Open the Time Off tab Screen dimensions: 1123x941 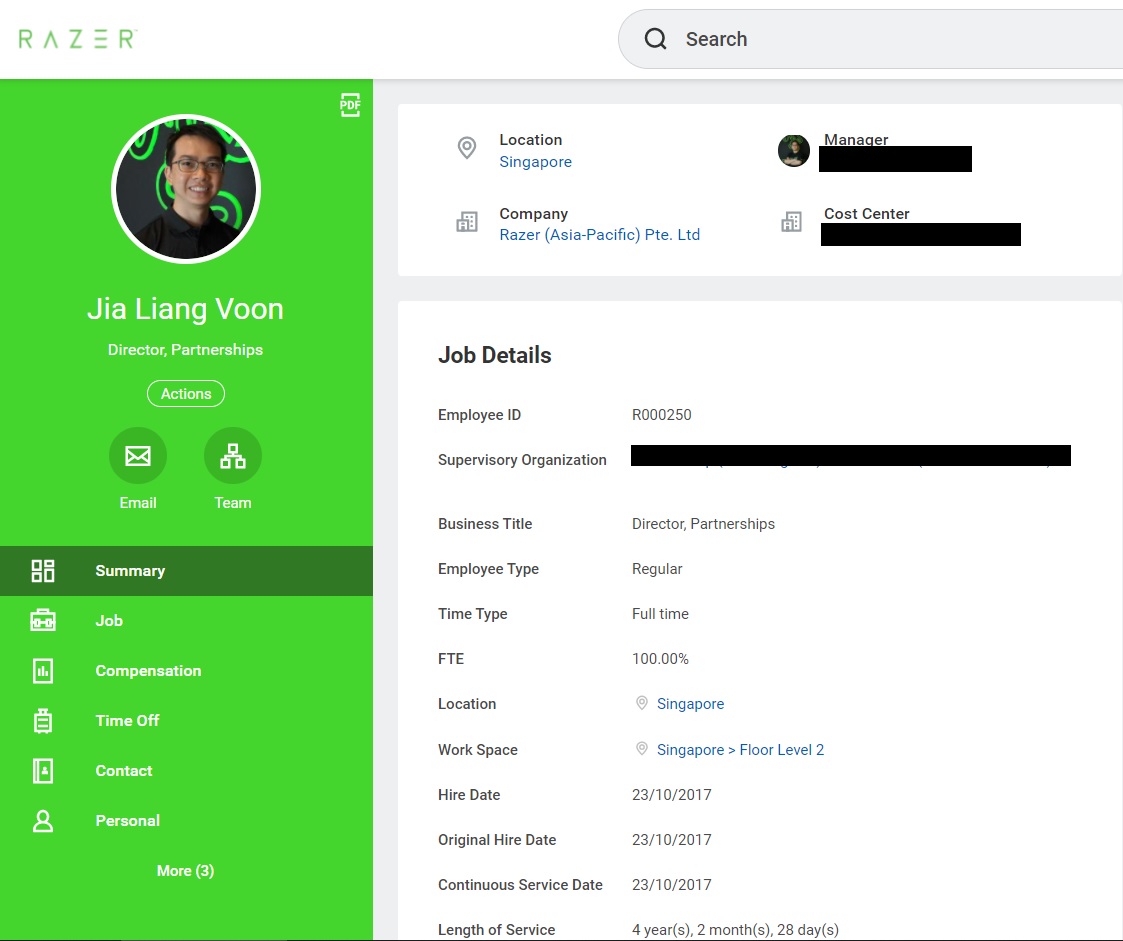tap(186, 720)
